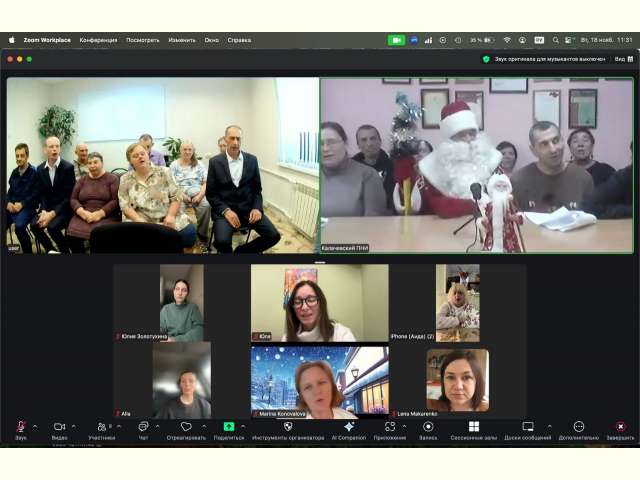The height and width of the screenshot is (480, 640).
Task: Open Инструменты организатора host tools
Action: pyautogui.click(x=288, y=427)
